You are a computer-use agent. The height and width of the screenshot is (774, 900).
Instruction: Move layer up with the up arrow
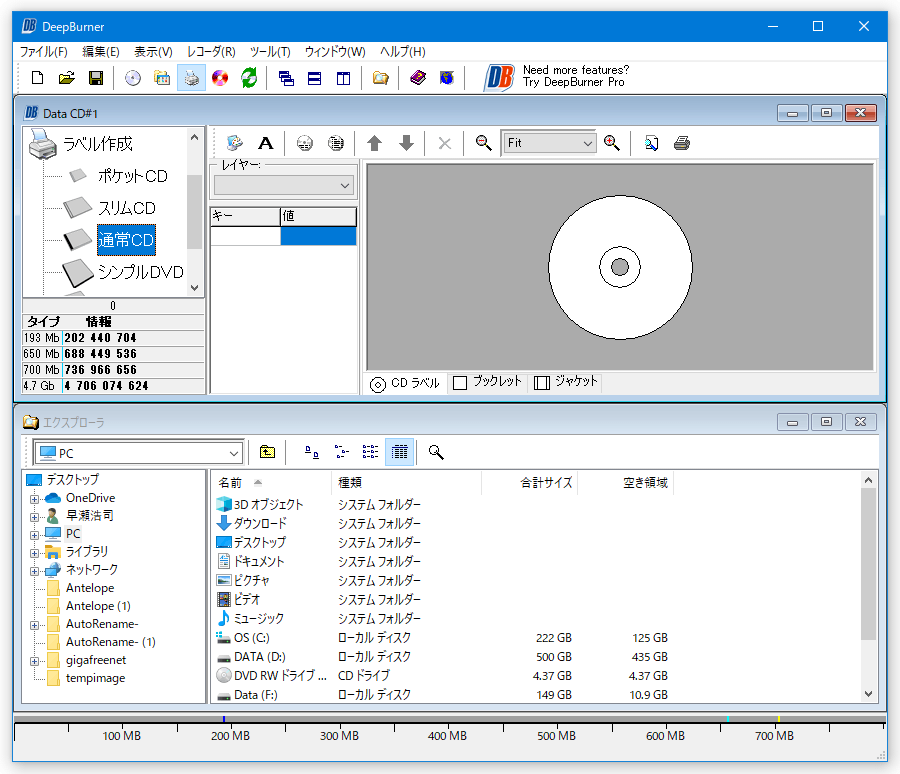click(x=374, y=143)
